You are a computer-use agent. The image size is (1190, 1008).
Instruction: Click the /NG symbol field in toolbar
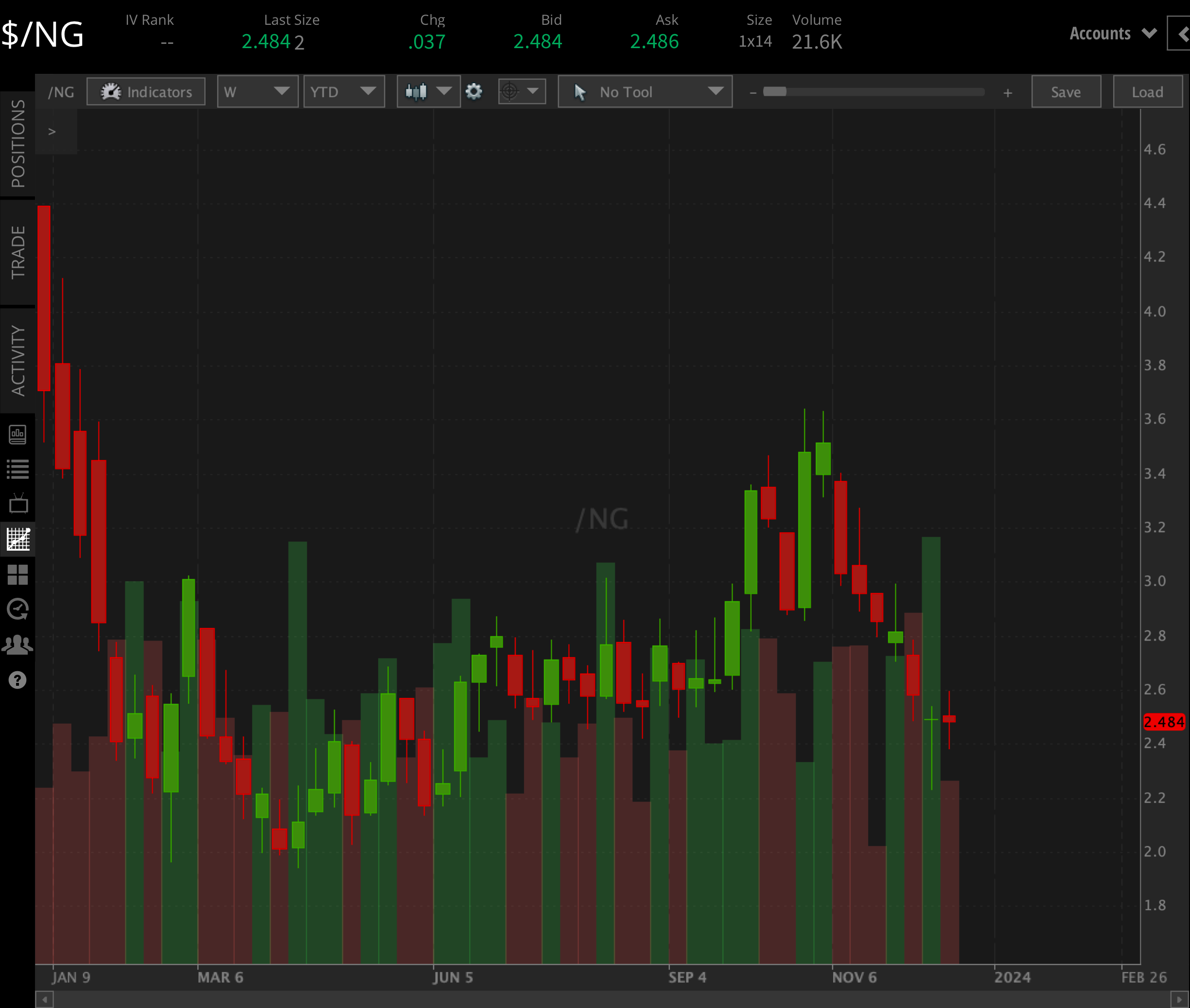[61, 92]
